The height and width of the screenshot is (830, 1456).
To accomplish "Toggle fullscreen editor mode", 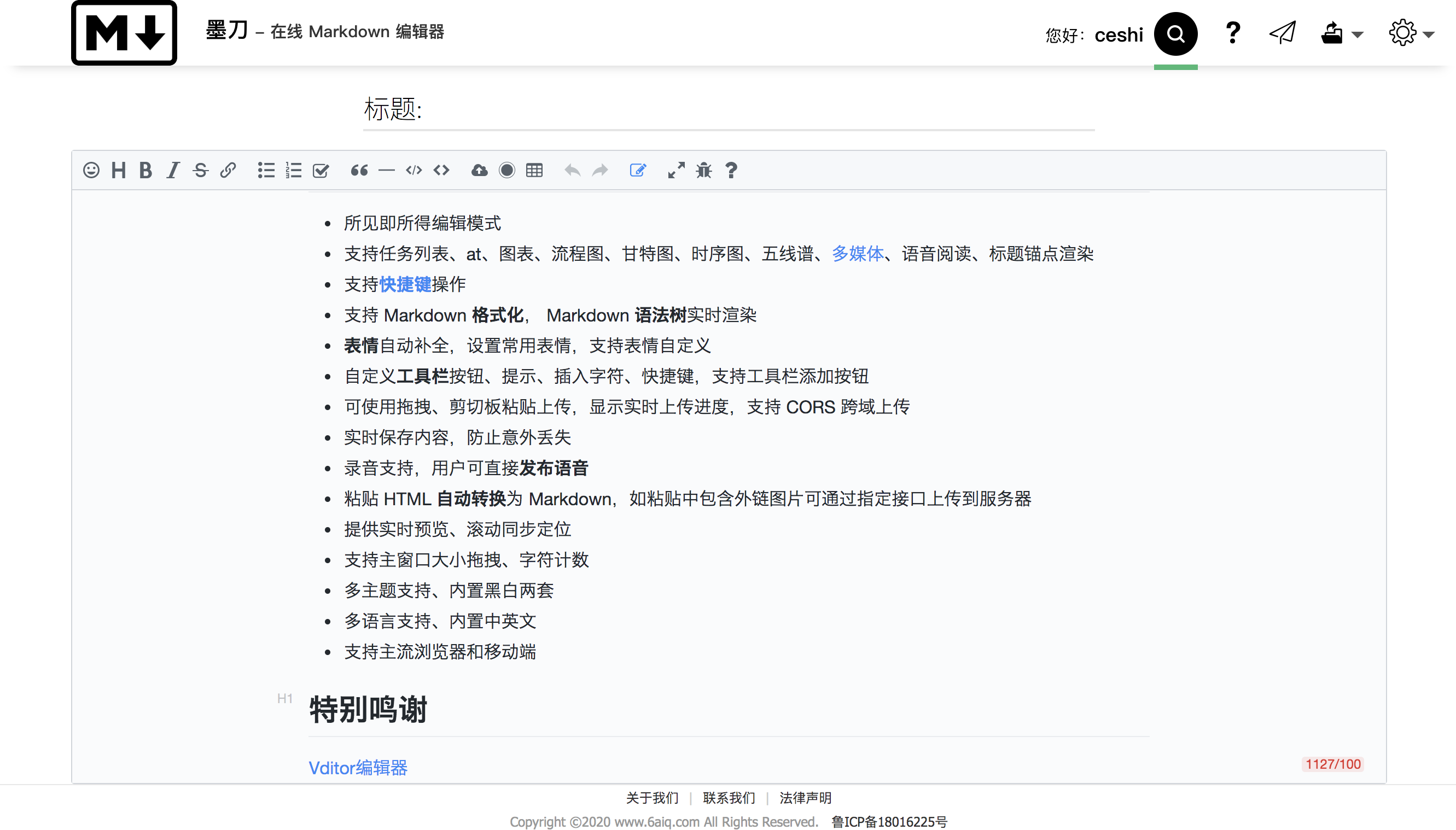I will click(x=676, y=170).
